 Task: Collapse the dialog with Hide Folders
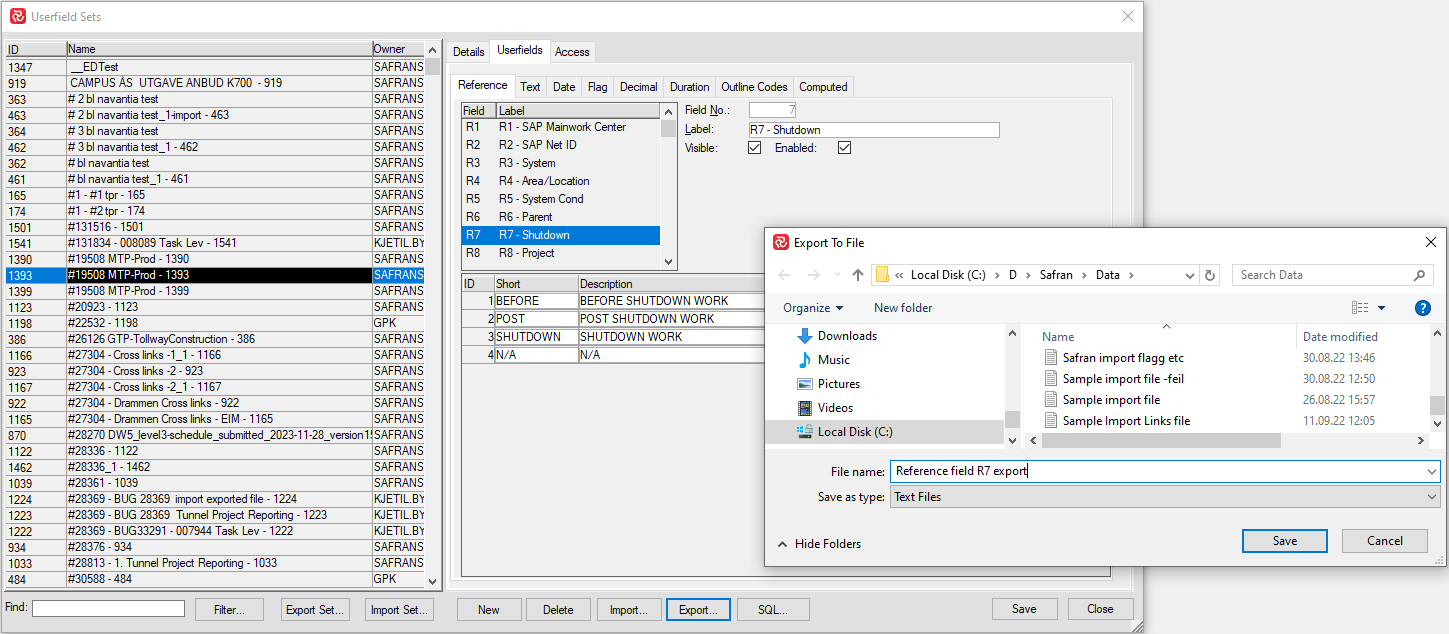pyautogui.click(x=819, y=544)
